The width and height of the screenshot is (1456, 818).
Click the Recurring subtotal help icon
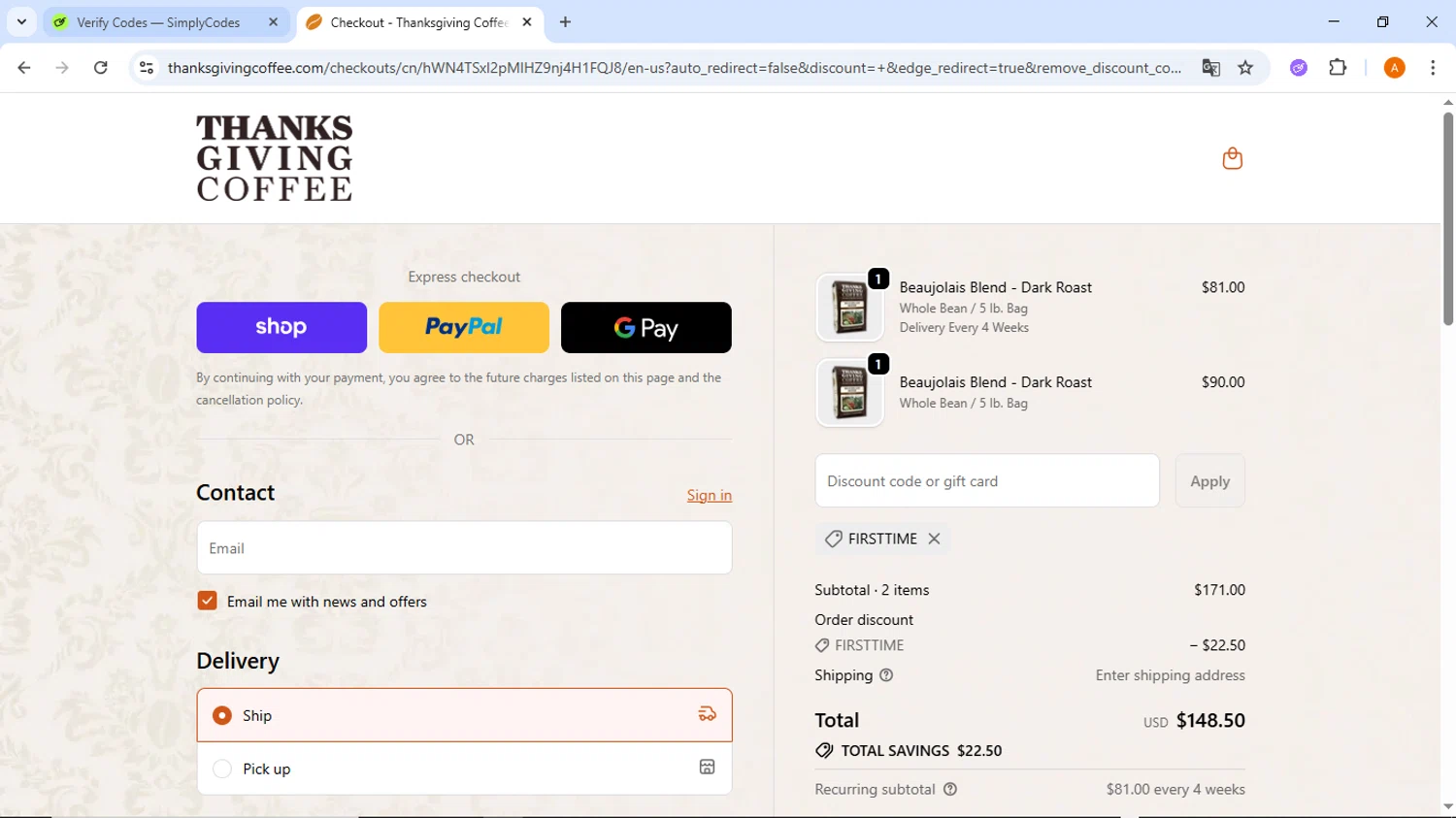(950, 789)
